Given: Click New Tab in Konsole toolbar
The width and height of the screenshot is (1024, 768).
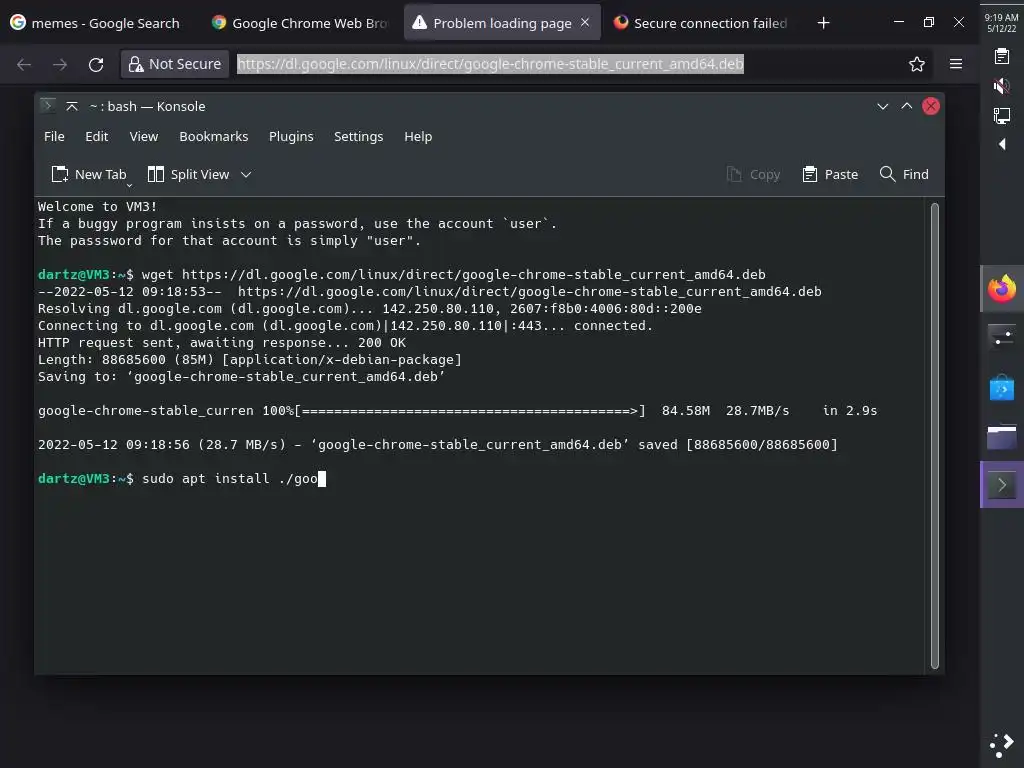Looking at the screenshot, I should click(89, 174).
